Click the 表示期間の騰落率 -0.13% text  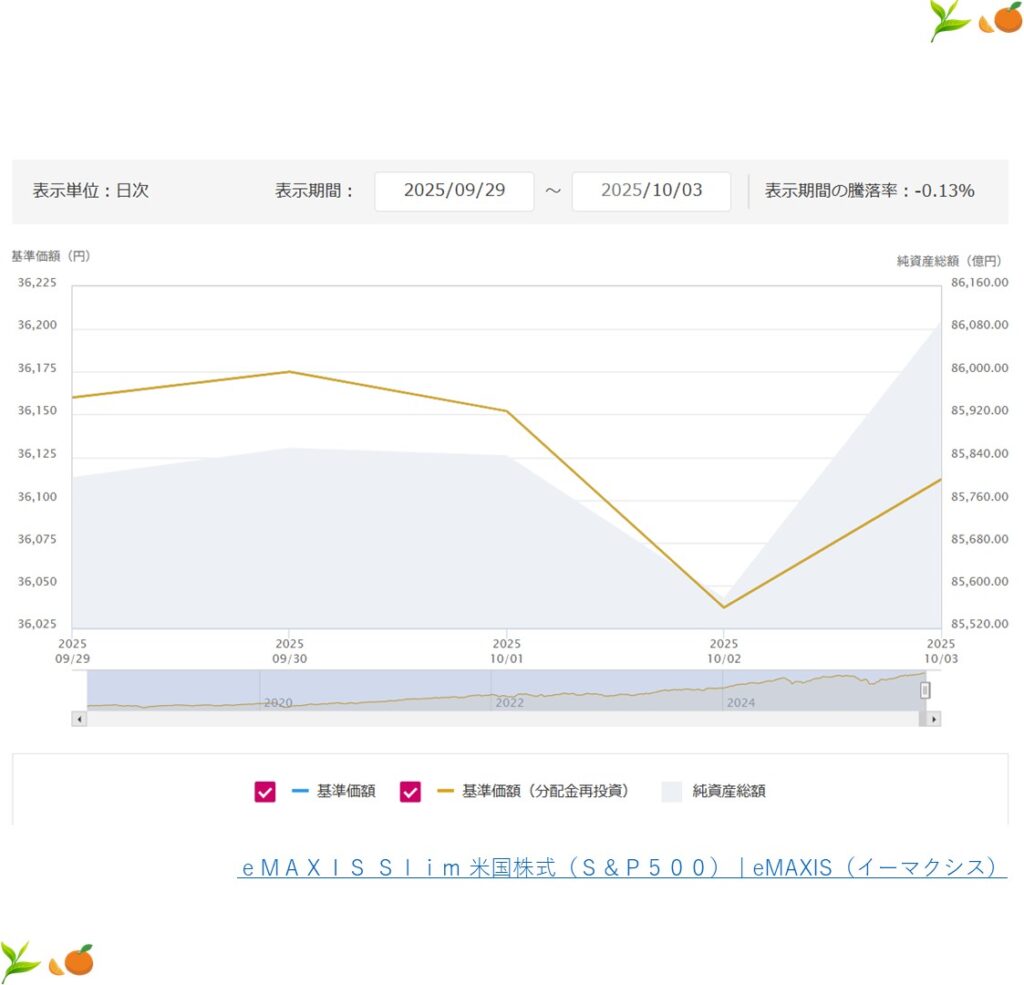[869, 191]
